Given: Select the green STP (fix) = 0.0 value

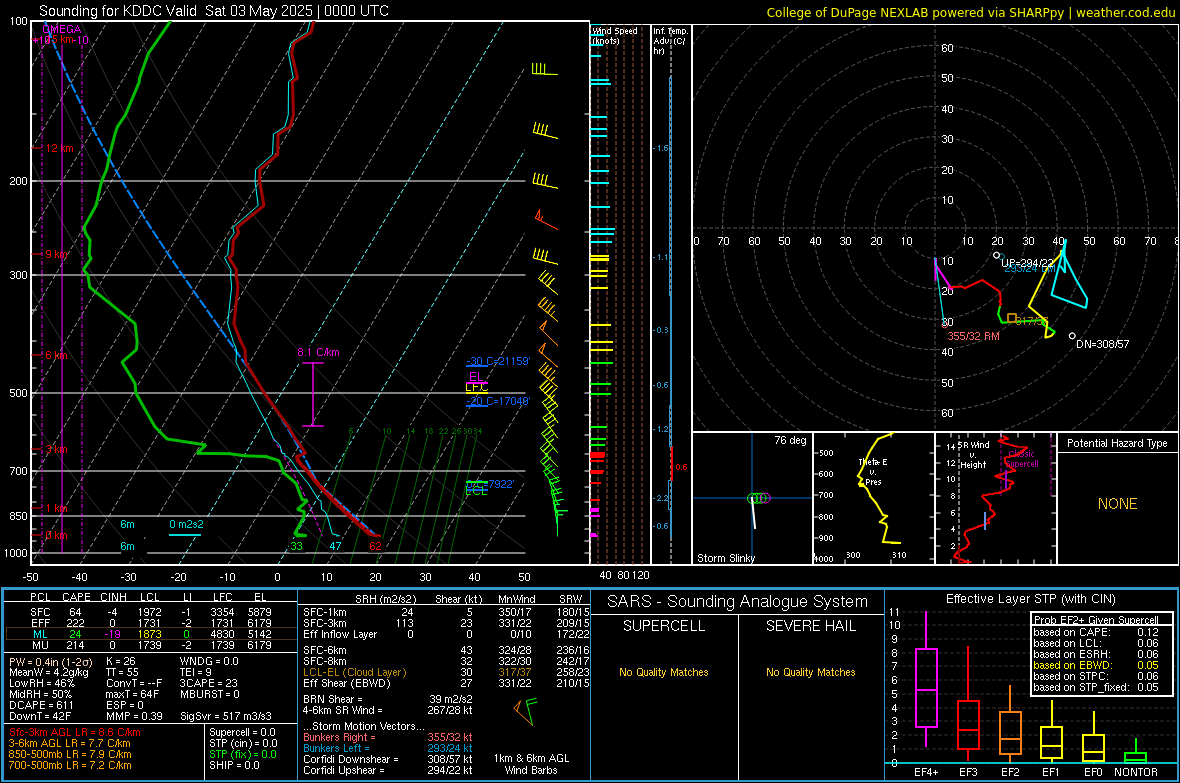Looking at the screenshot, I should coord(242,754).
